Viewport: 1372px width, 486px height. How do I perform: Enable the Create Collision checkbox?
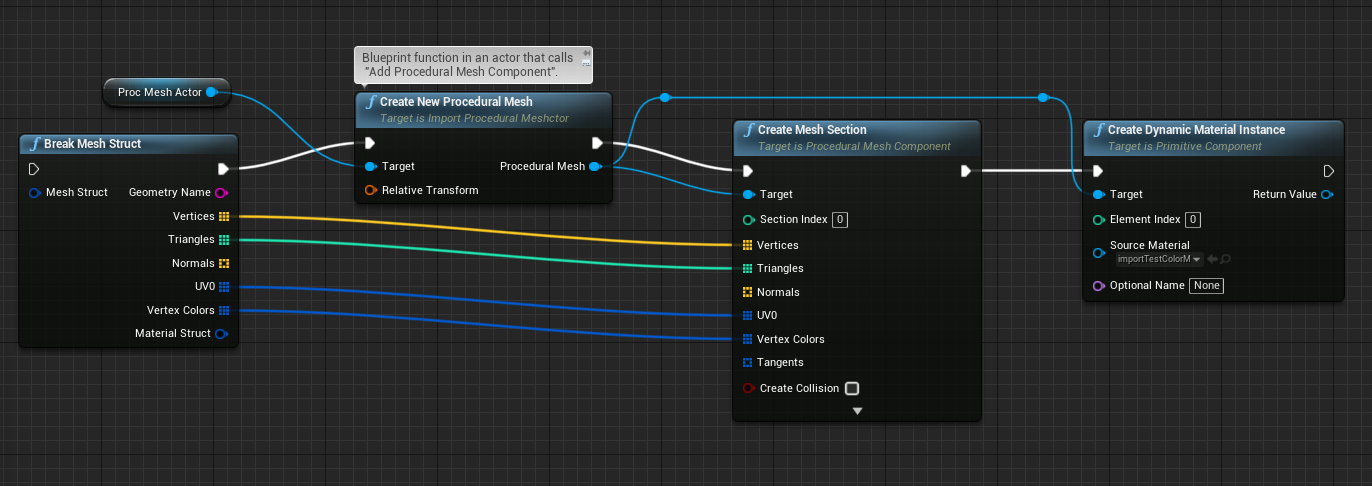coord(852,388)
